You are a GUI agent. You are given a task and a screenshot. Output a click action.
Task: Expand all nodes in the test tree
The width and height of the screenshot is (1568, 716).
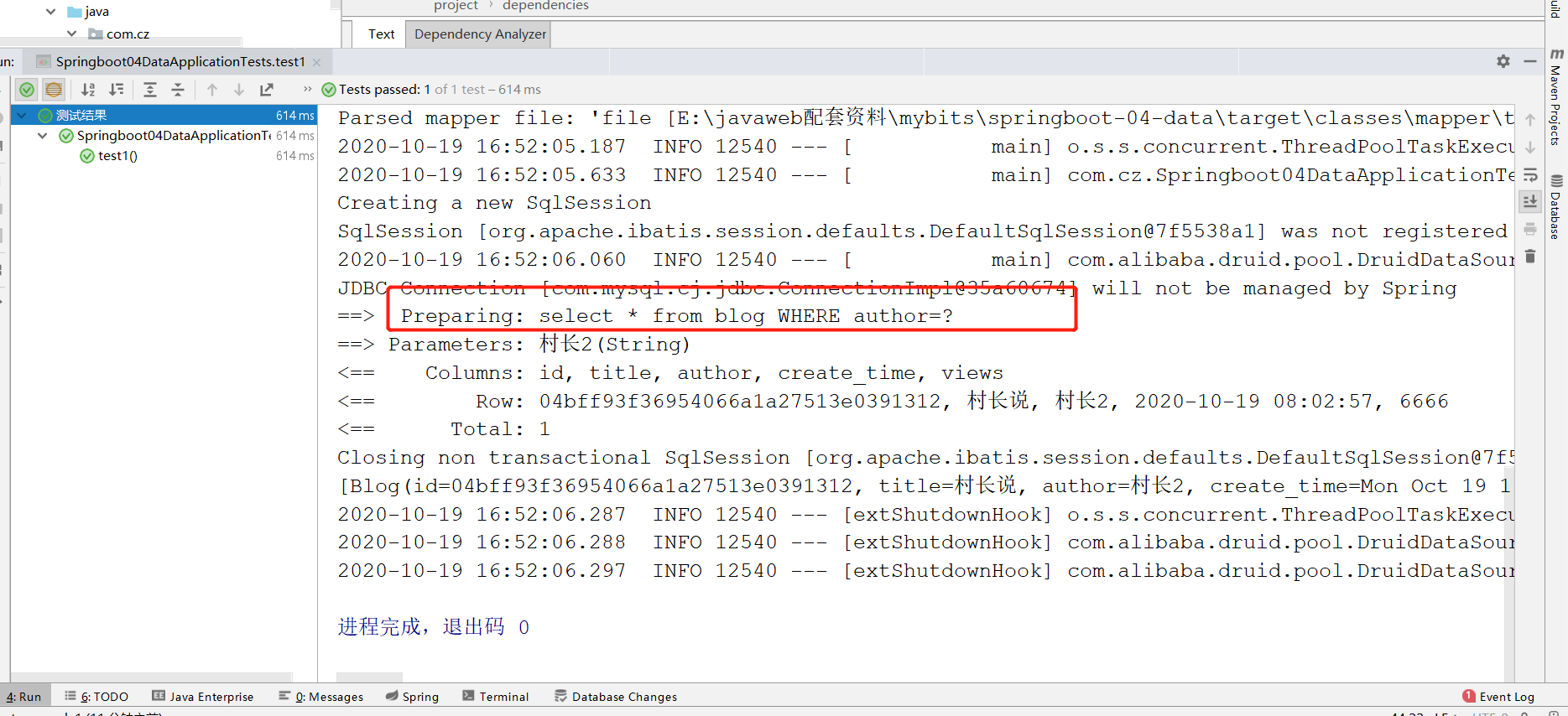(150, 90)
